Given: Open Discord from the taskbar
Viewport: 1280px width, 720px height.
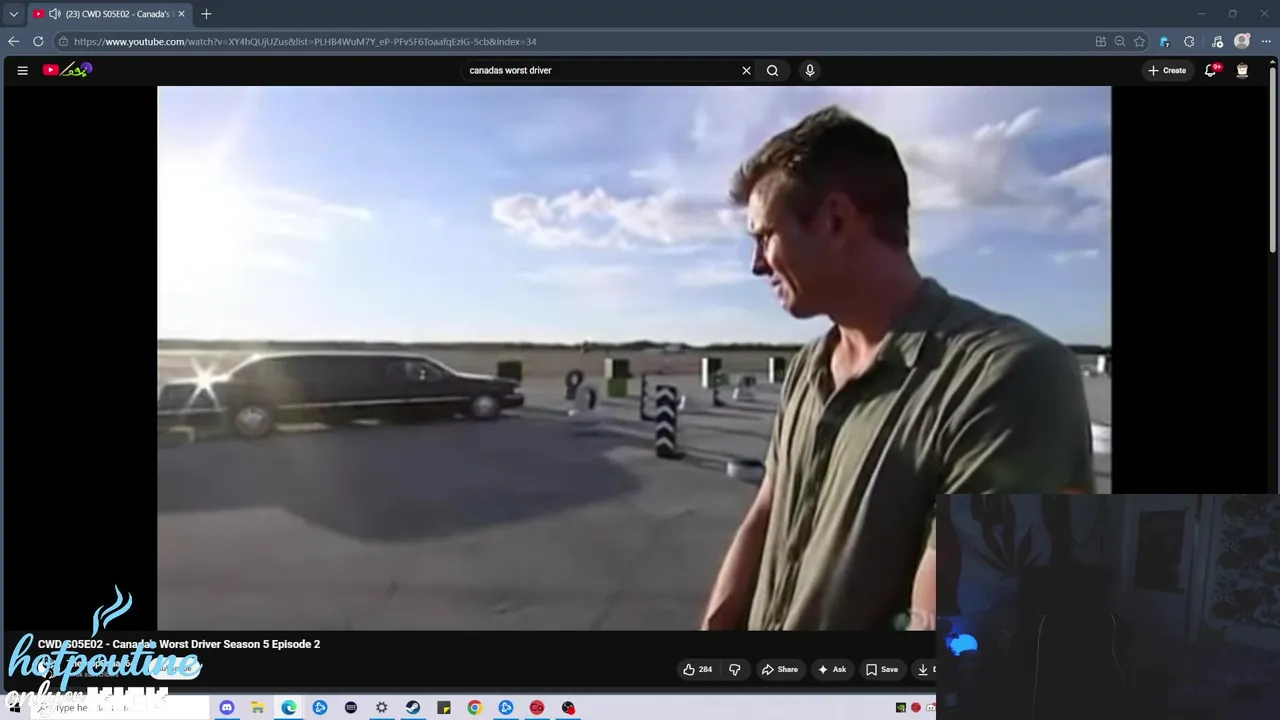Looking at the screenshot, I should (x=227, y=708).
